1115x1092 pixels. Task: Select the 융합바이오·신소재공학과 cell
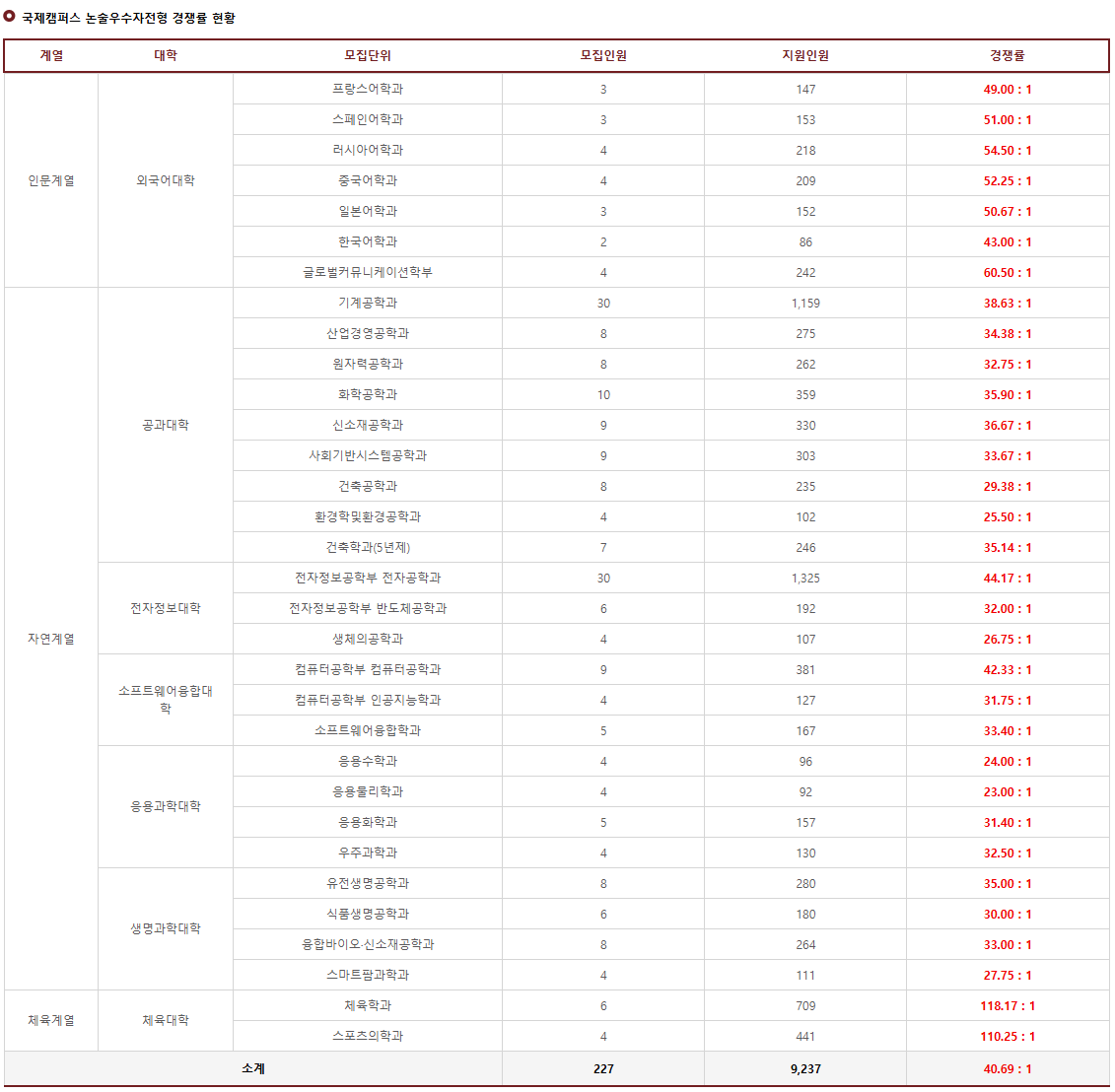(x=368, y=945)
